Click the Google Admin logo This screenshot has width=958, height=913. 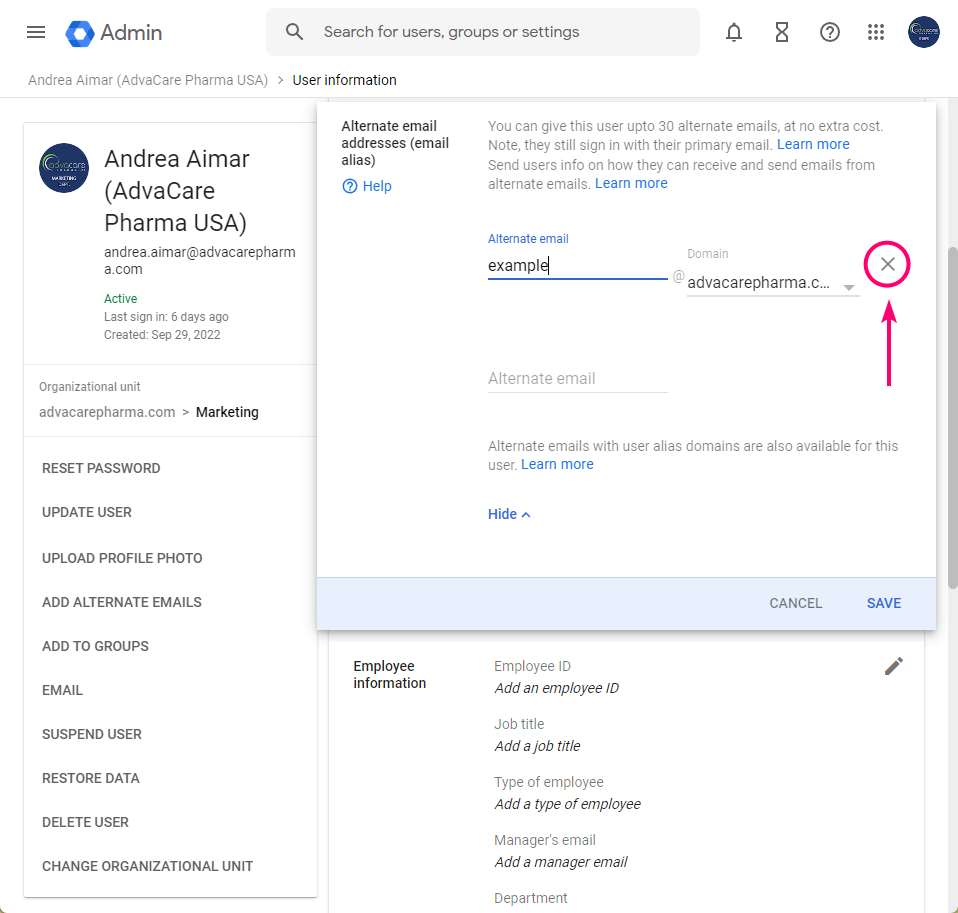click(x=114, y=32)
